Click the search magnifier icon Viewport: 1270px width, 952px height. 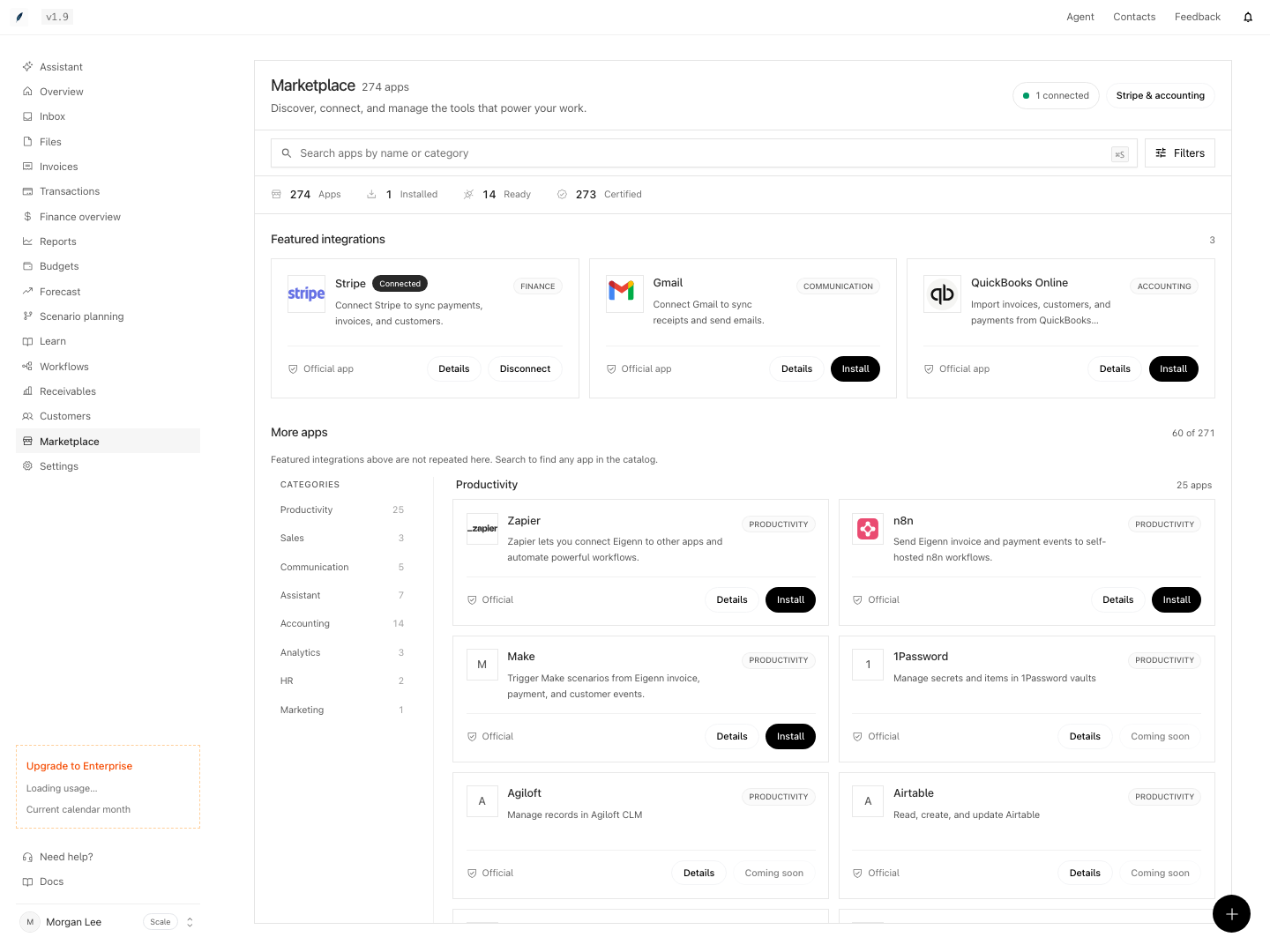[287, 153]
